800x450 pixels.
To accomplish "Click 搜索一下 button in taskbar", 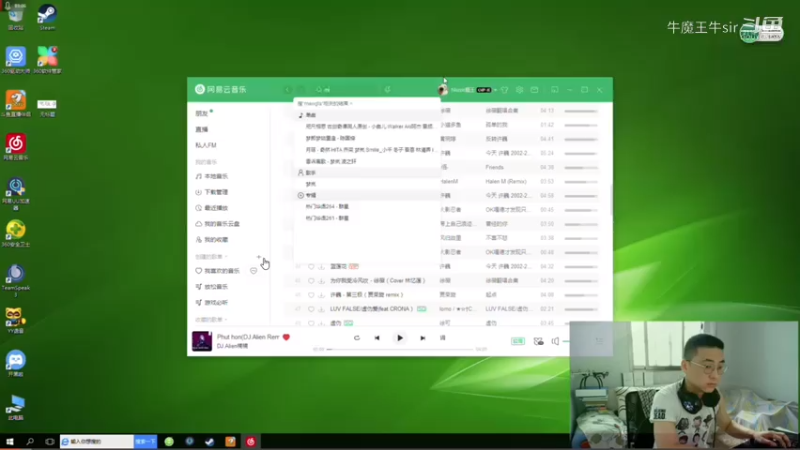I will coord(145,442).
